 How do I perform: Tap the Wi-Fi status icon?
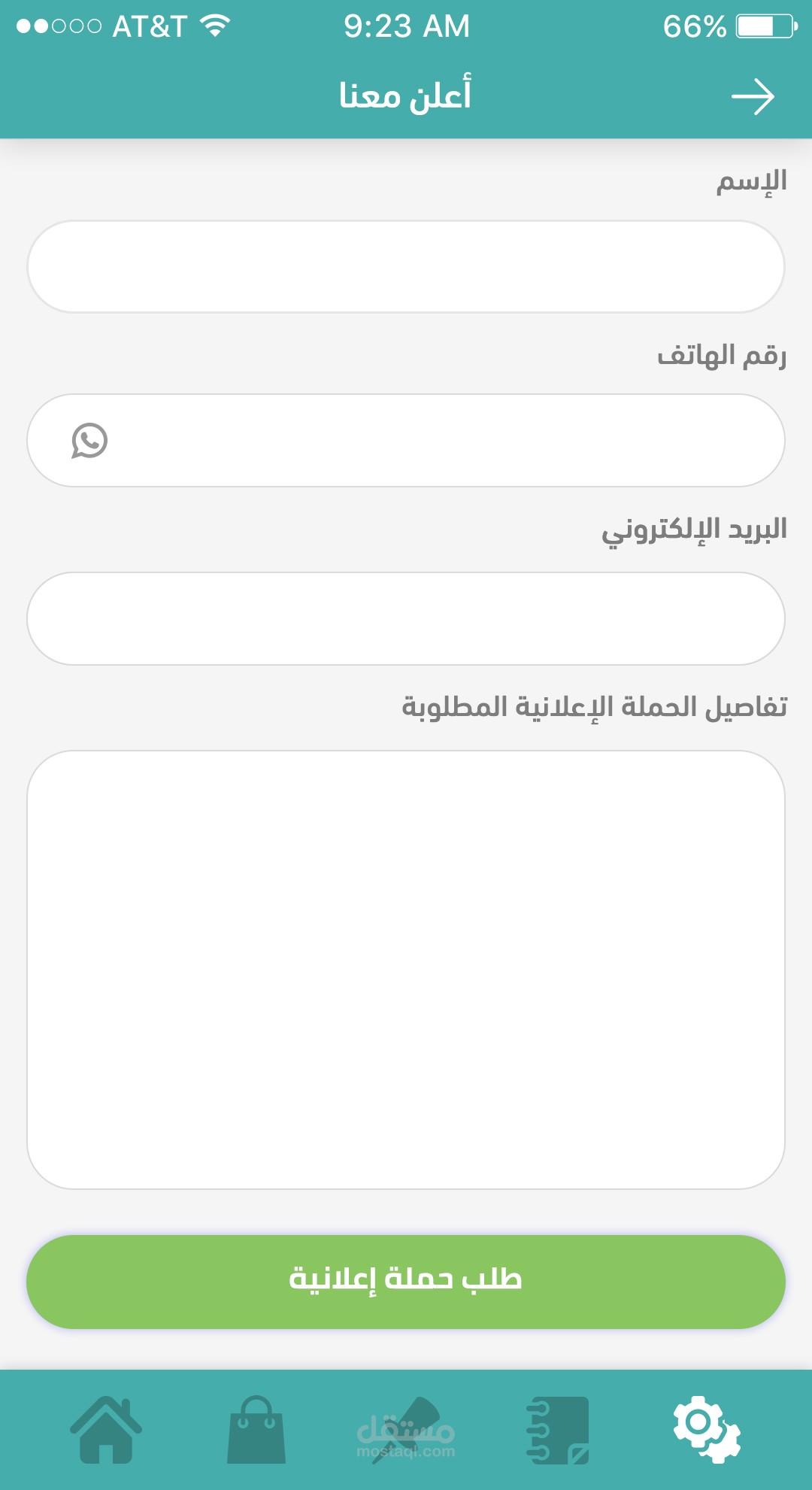point(215,26)
